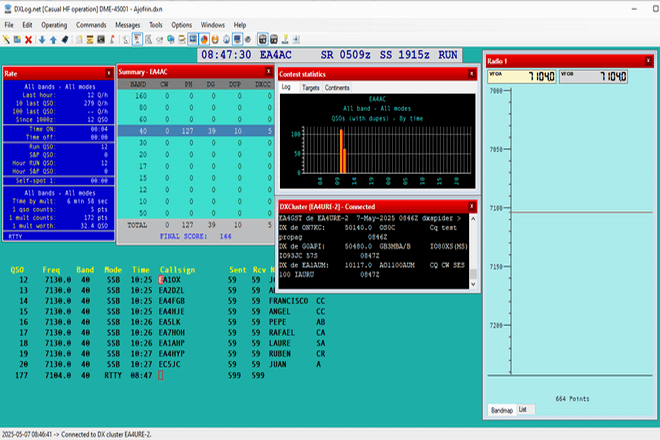Click the orange face toolbar icon

click(215, 40)
